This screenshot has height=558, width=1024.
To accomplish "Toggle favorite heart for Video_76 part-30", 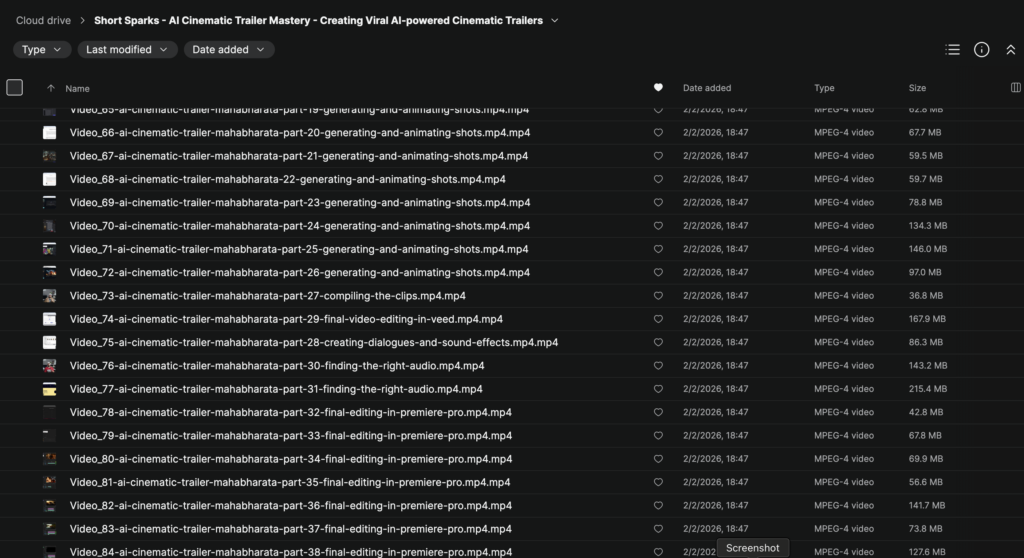I will [658, 366].
